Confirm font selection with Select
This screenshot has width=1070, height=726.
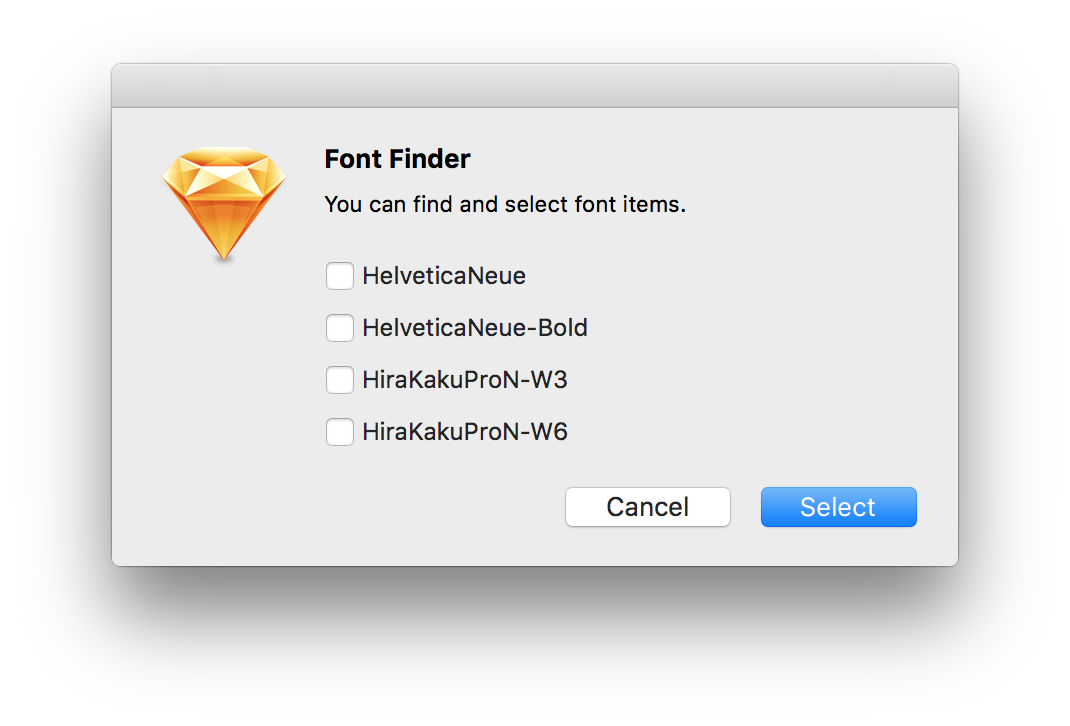tap(838, 507)
